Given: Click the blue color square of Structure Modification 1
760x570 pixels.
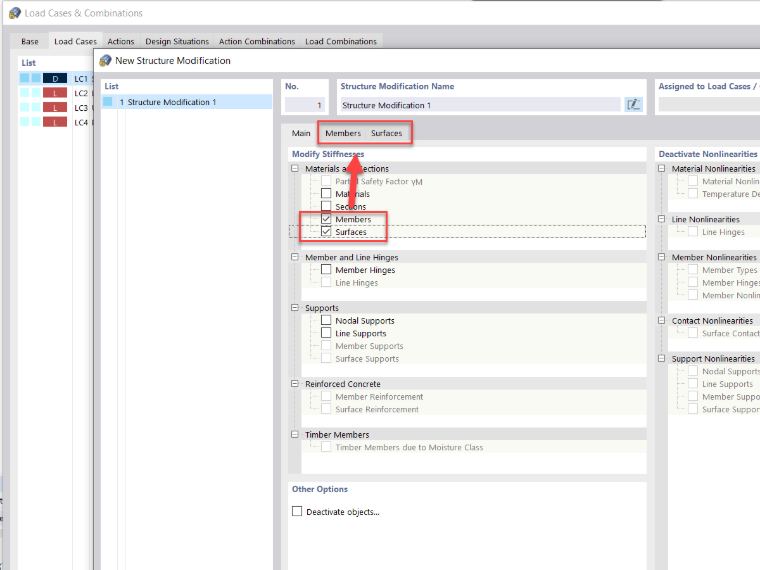Looking at the screenshot, I should [x=108, y=102].
